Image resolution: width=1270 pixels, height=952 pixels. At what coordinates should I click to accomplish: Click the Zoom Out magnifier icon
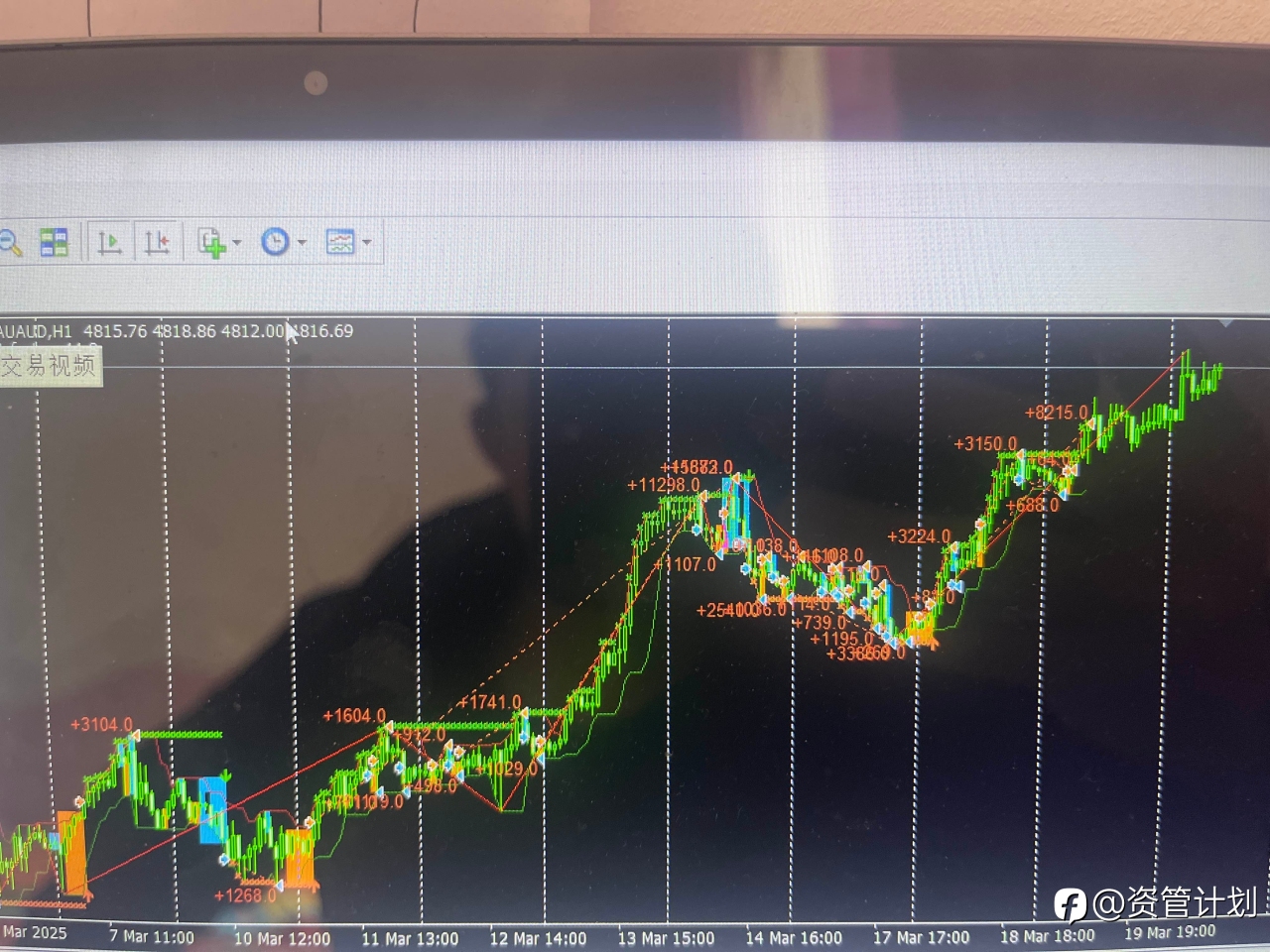tap(9, 242)
